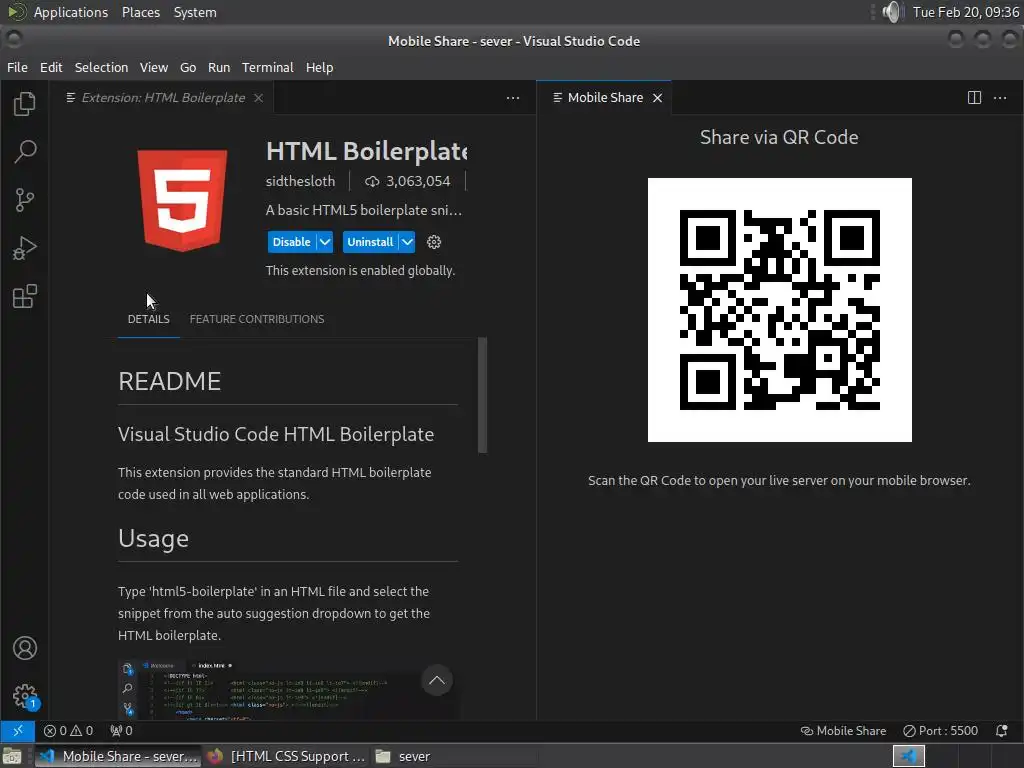Screen dimensions: 1024x768
Task: Click the HTML Boilerplate extension title
Action: [366, 151]
